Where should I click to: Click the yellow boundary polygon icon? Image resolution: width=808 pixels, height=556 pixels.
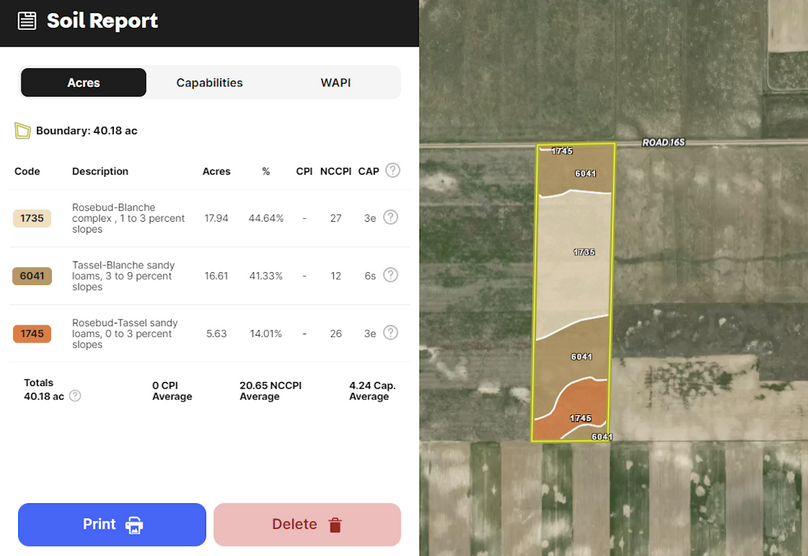coord(22,131)
